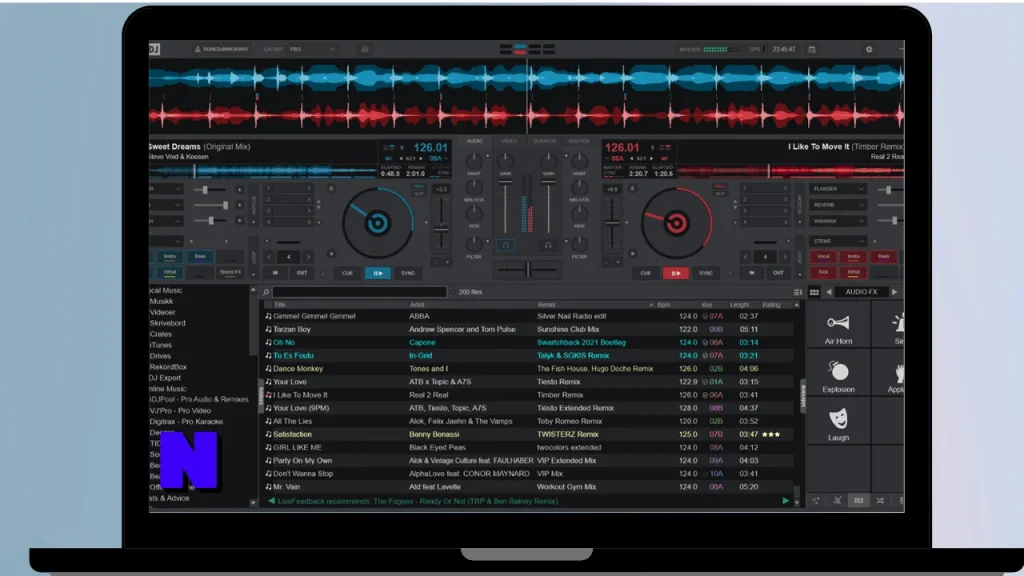
Task: Toggle the right deck Vocal stem pad
Action: point(823,257)
